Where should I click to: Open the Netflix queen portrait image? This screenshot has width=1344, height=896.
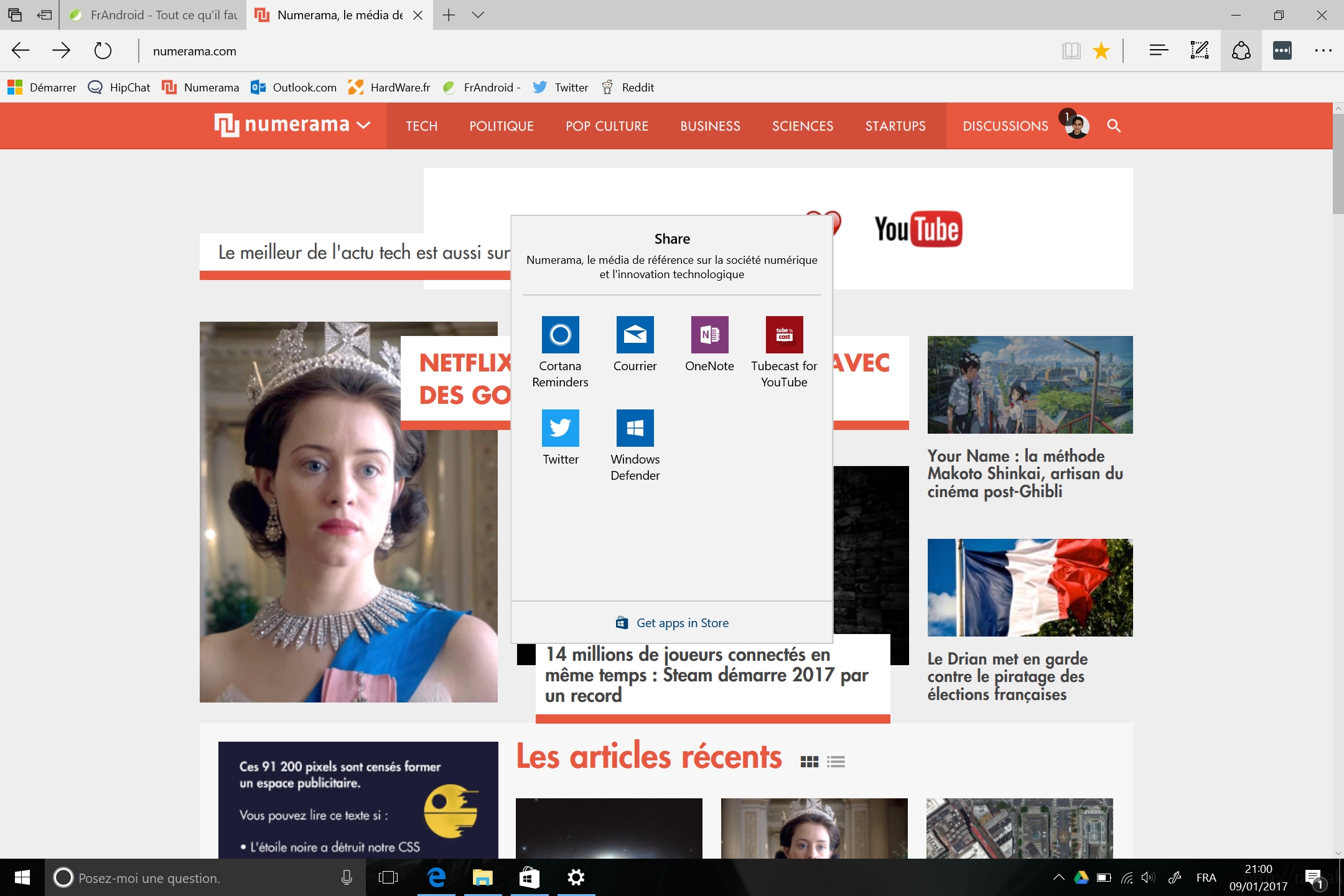348,511
